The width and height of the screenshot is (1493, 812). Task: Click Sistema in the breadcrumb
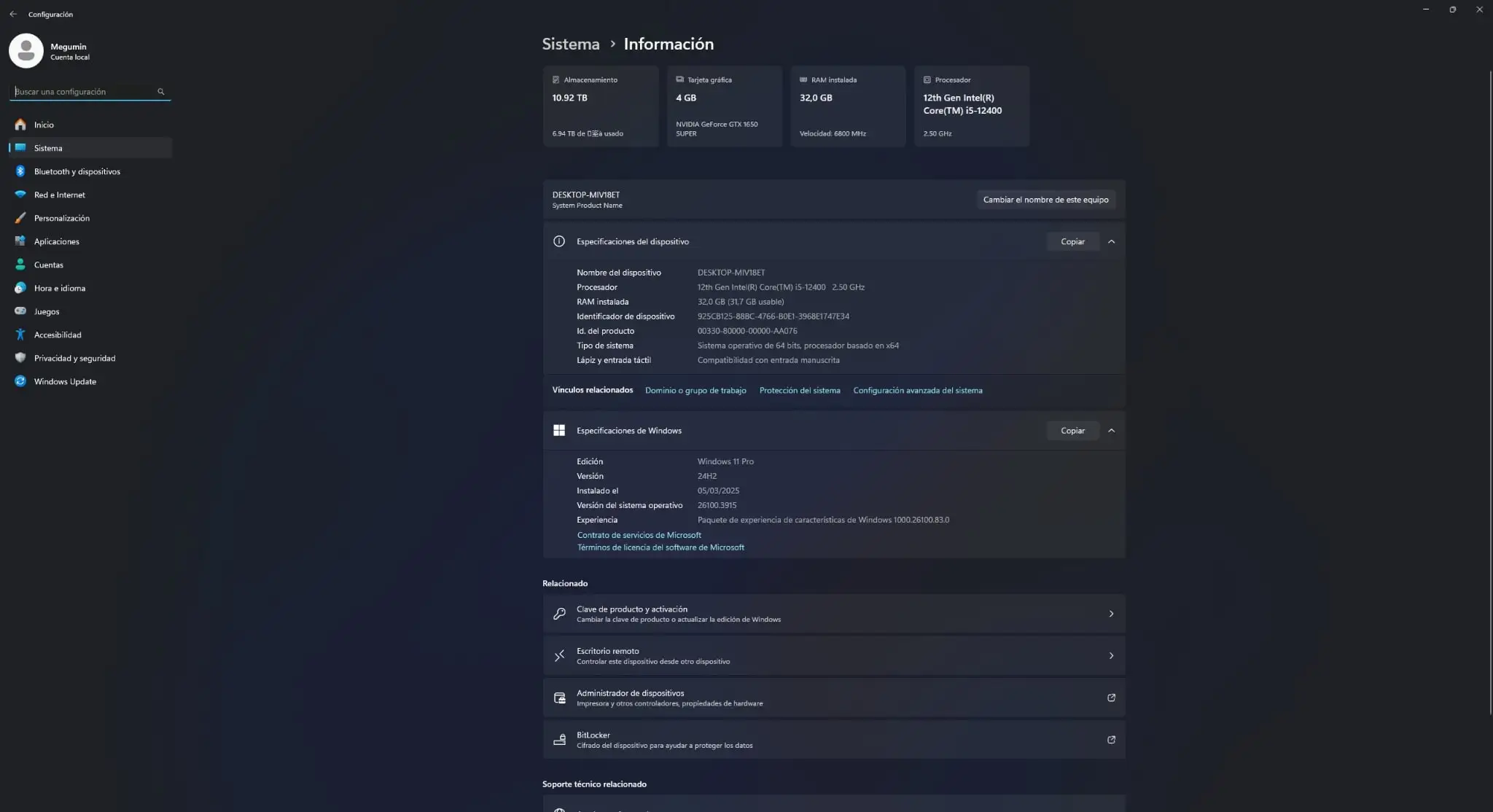click(x=571, y=44)
